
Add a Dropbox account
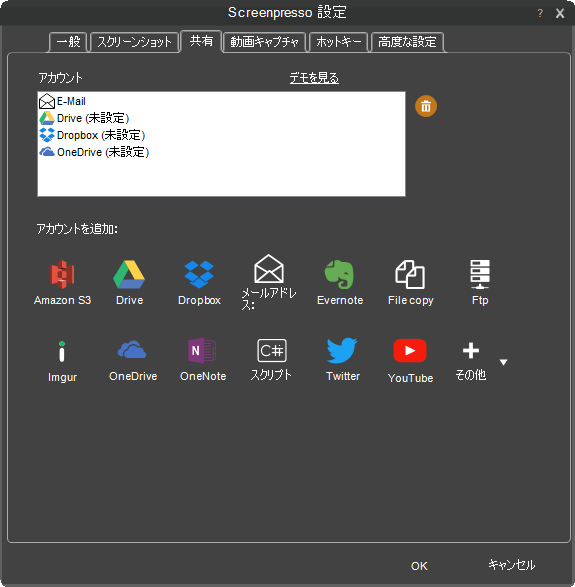(199, 283)
